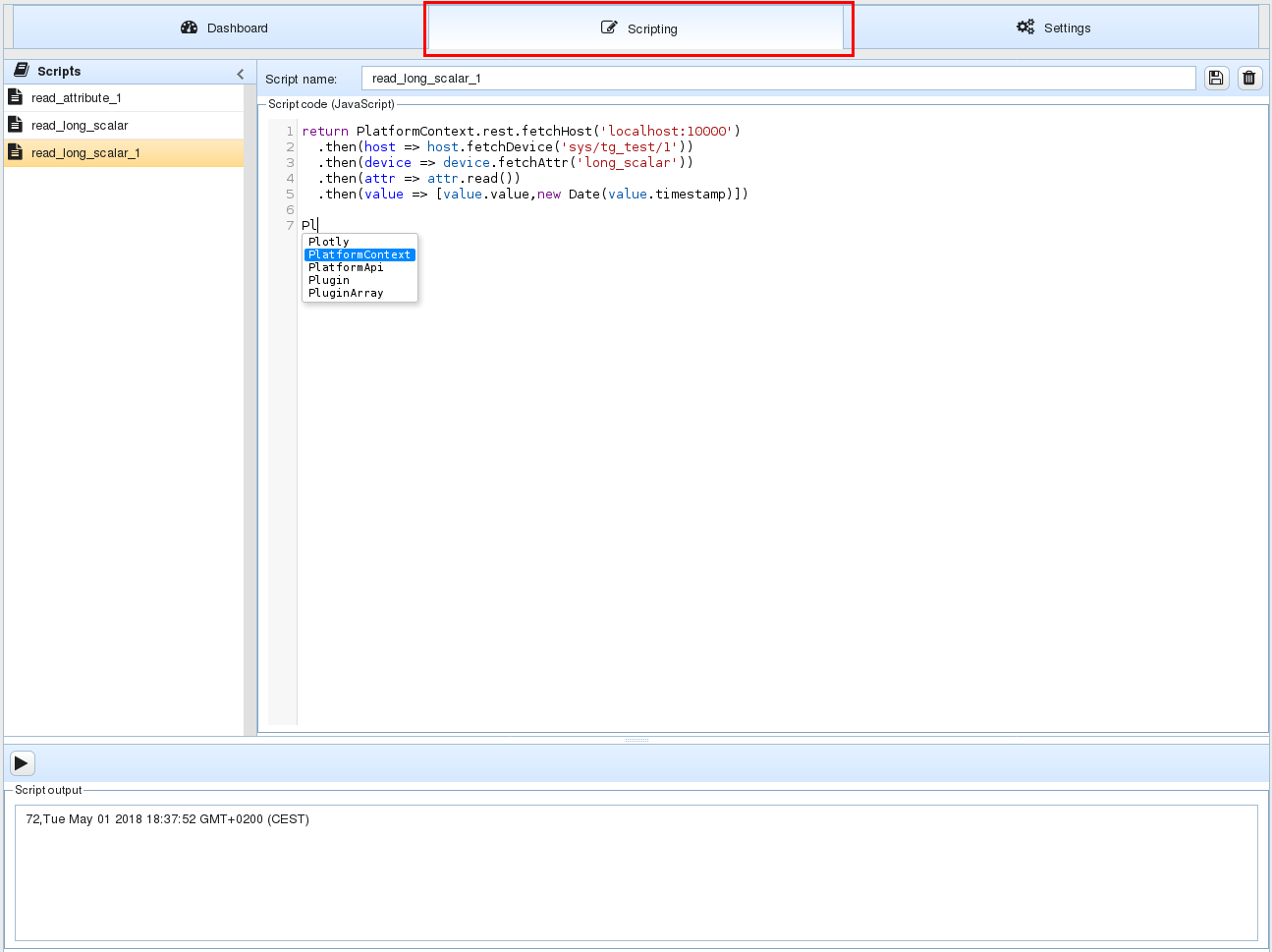Run the script with play button
1272x952 pixels.
click(22, 763)
